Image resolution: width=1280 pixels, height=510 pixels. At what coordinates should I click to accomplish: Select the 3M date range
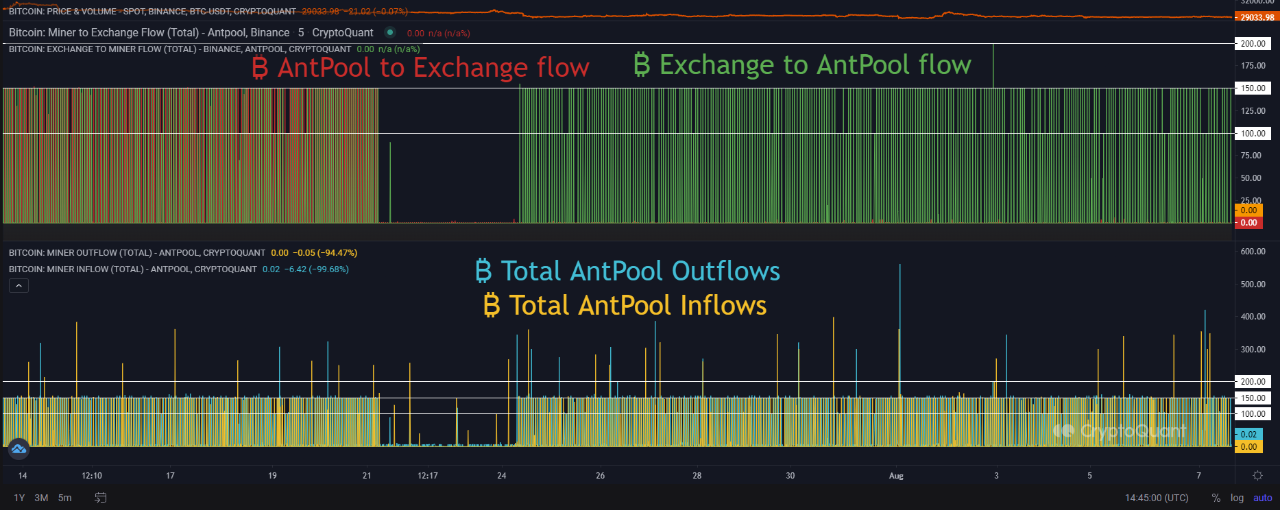(x=41, y=497)
